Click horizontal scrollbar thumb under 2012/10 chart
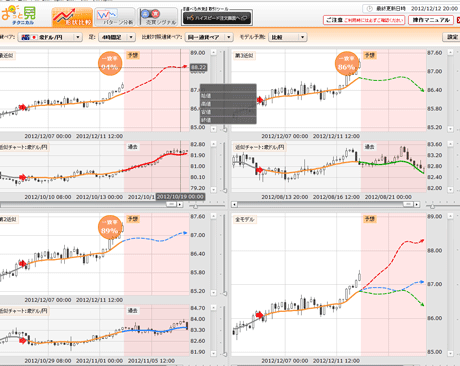 171,204
